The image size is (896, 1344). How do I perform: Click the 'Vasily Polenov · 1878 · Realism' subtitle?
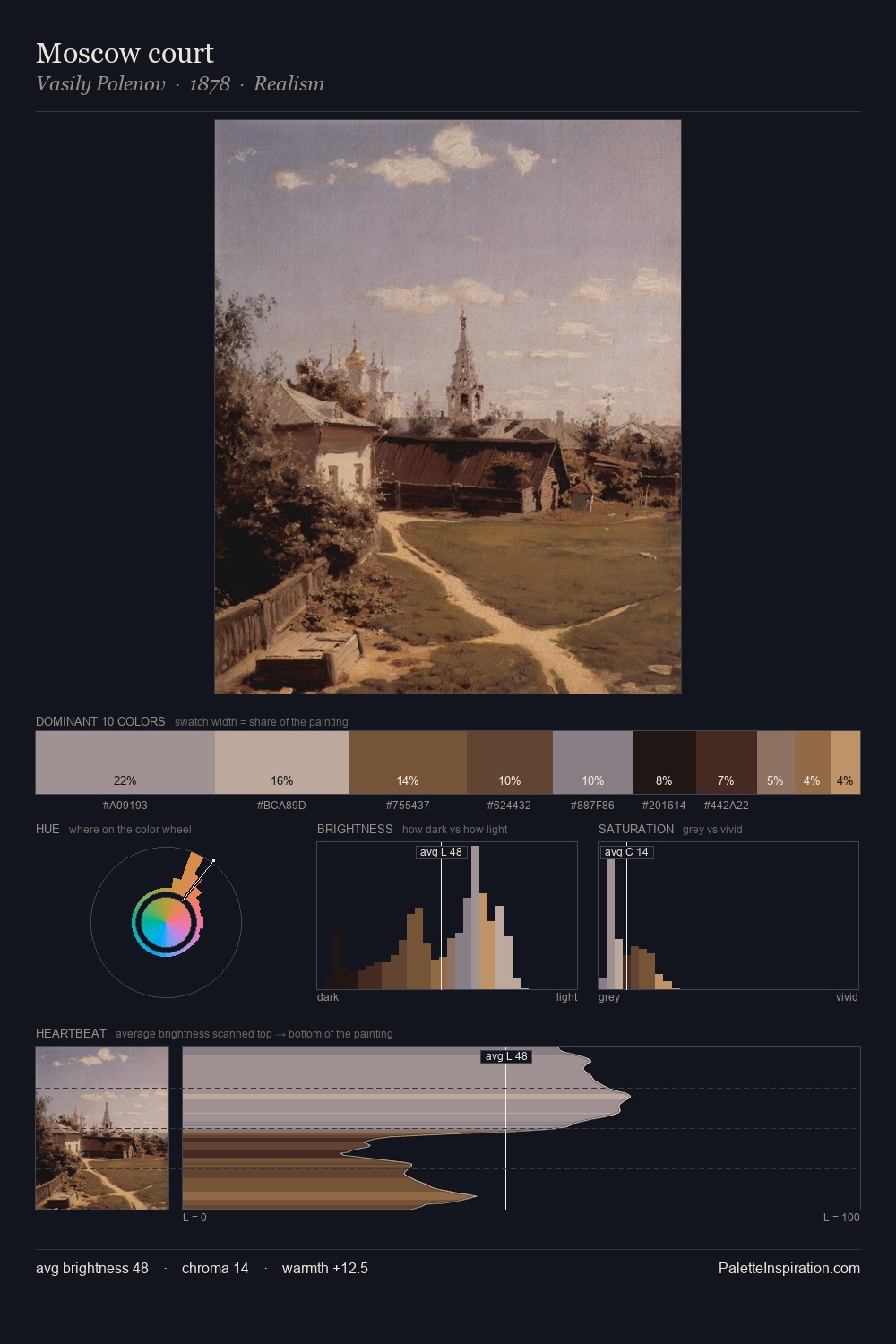tap(180, 83)
